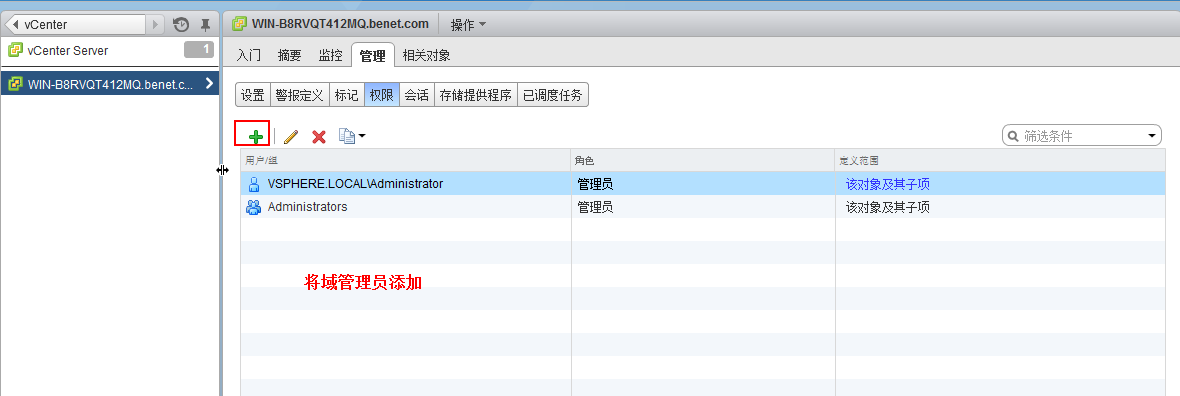Viewport: 1180px width, 396px height.
Task: Click the 警报定义 sub-tab button
Action: [299, 96]
